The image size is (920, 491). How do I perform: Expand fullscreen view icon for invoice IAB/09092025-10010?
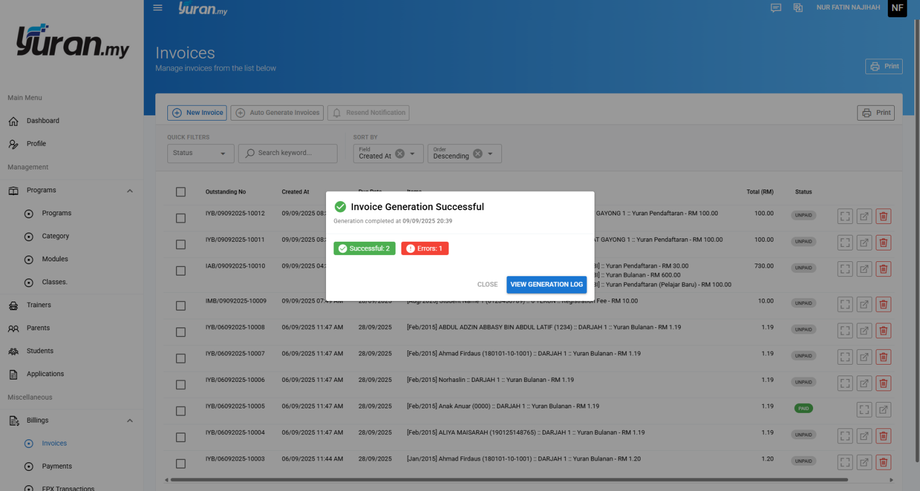point(845,269)
